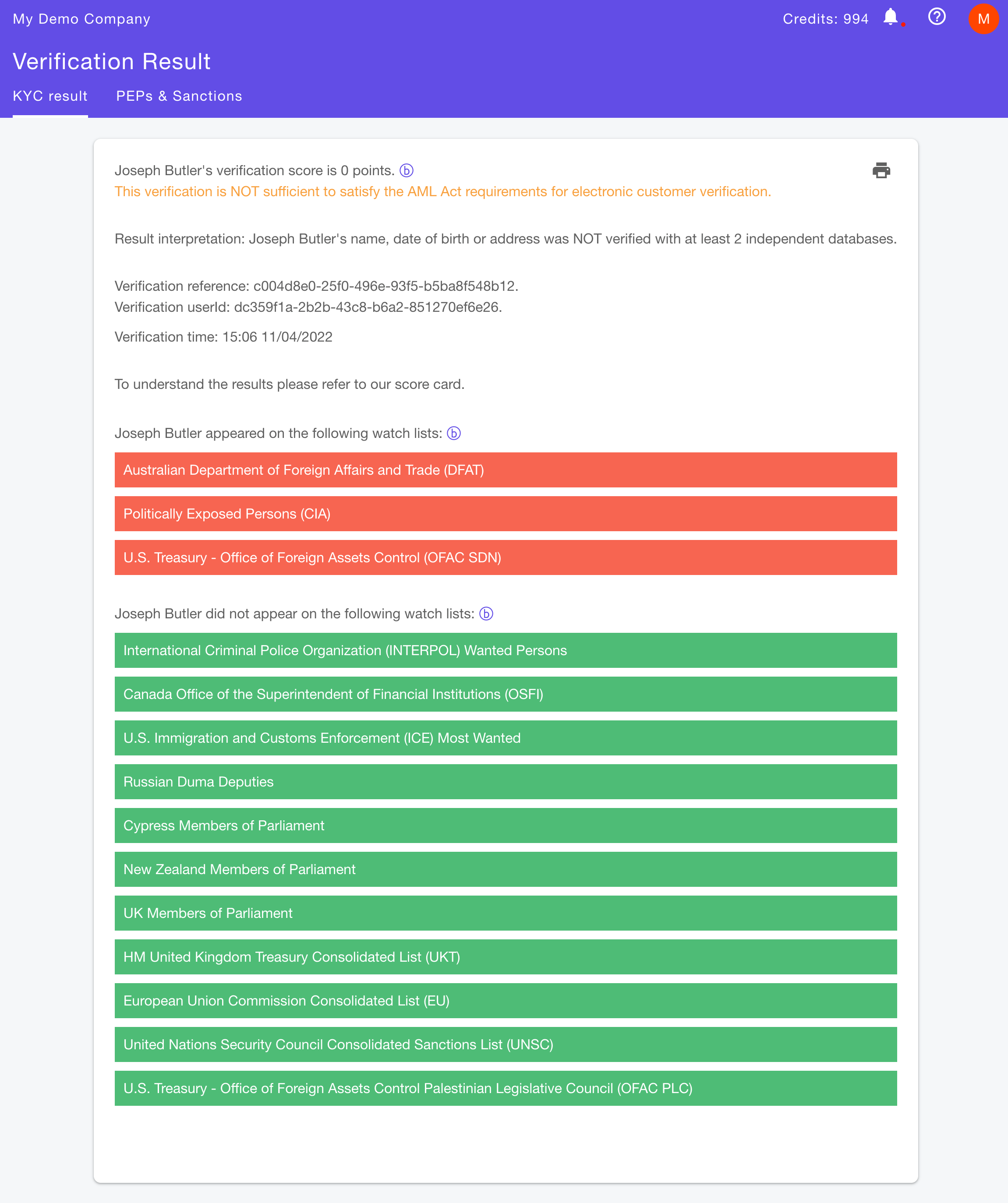Image resolution: width=1008 pixels, height=1203 pixels.
Task: Click My Demo Company title
Action: click(x=81, y=19)
